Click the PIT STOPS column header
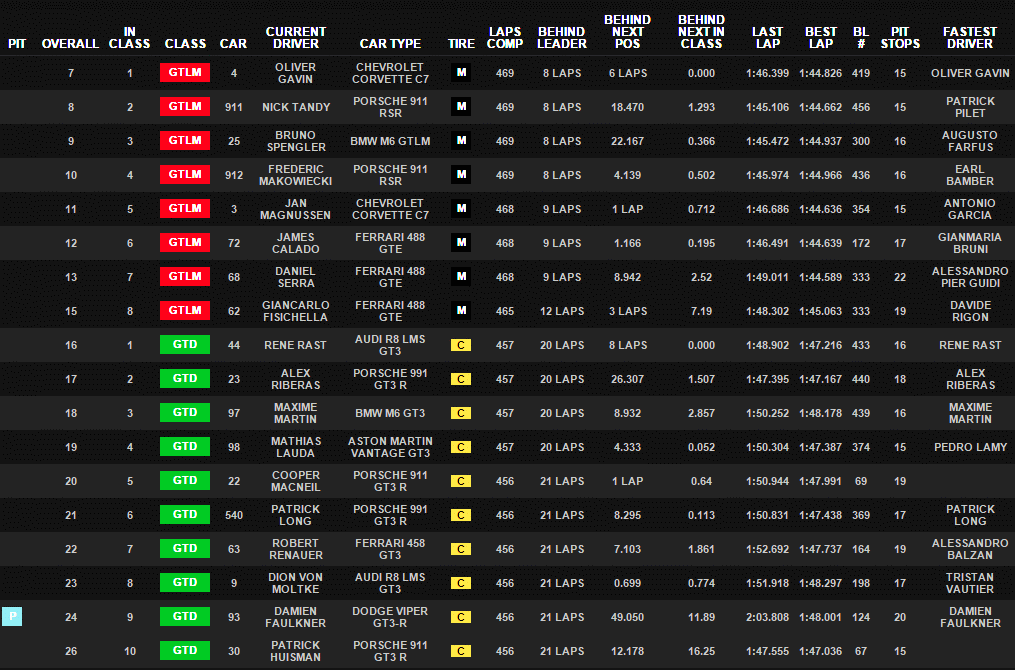Image resolution: width=1015 pixels, height=670 pixels. [x=901, y=38]
